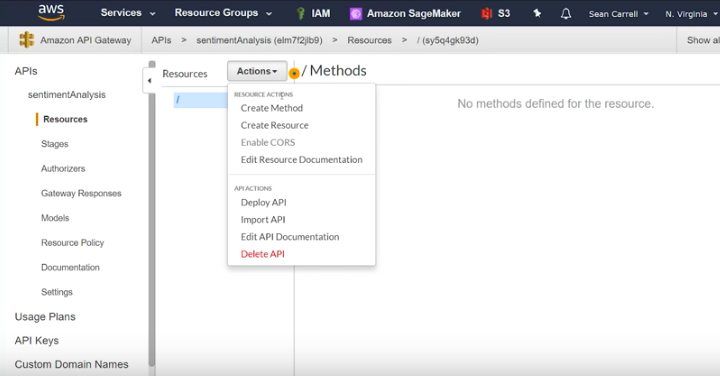Open Documentation in the sidebar
The image size is (720, 376).
[x=70, y=267]
